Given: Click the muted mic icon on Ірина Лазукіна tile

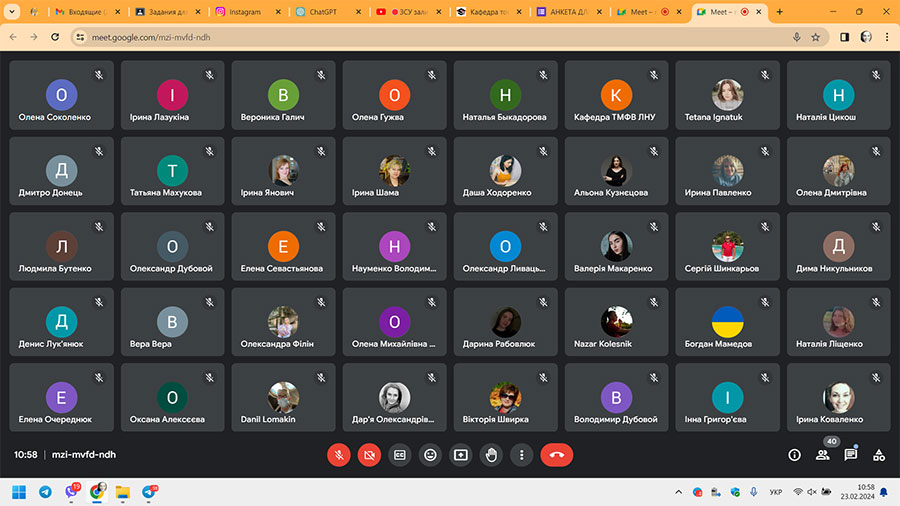Looking at the screenshot, I should point(210,75).
